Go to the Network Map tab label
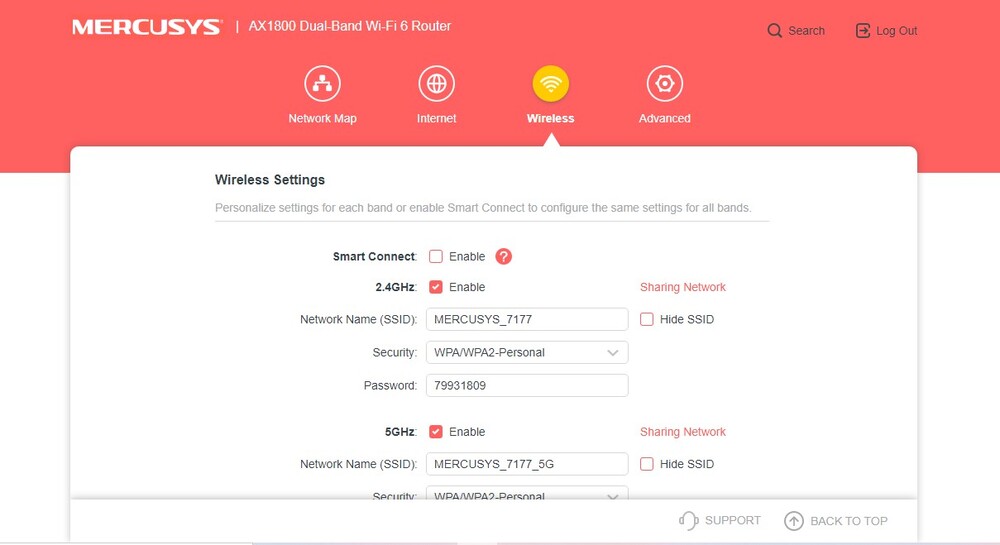Image resolution: width=1000 pixels, height=545 pixels. pos(322,119)
